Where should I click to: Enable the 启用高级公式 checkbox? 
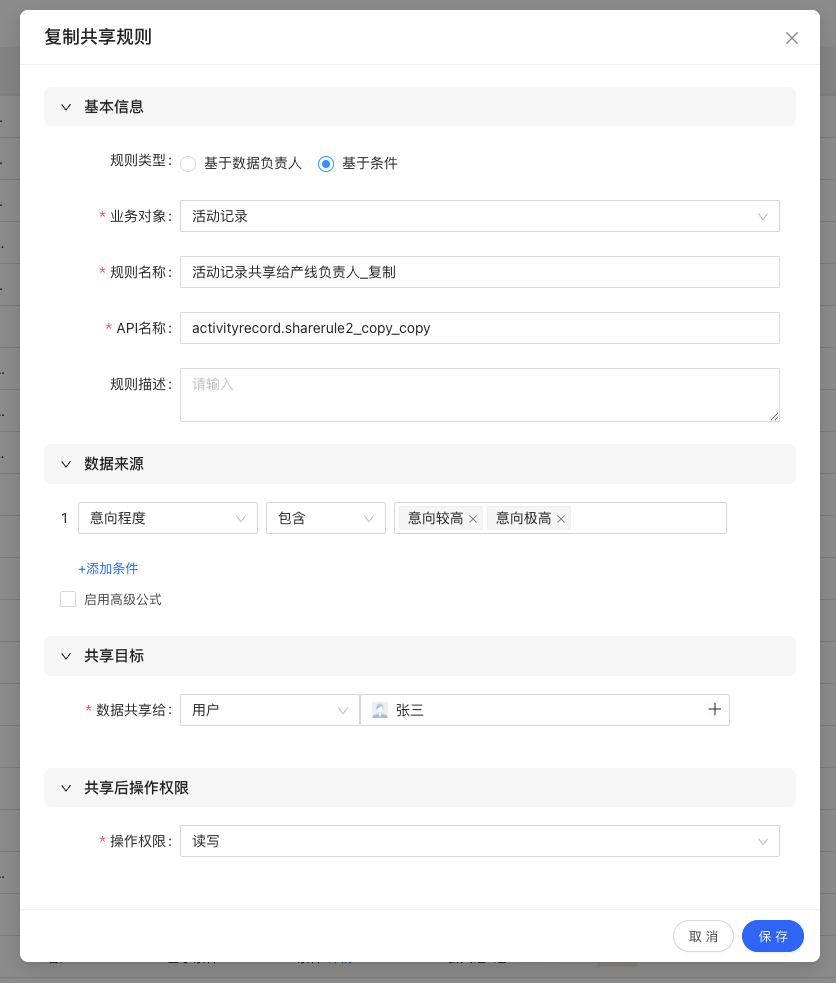point(68,599)
